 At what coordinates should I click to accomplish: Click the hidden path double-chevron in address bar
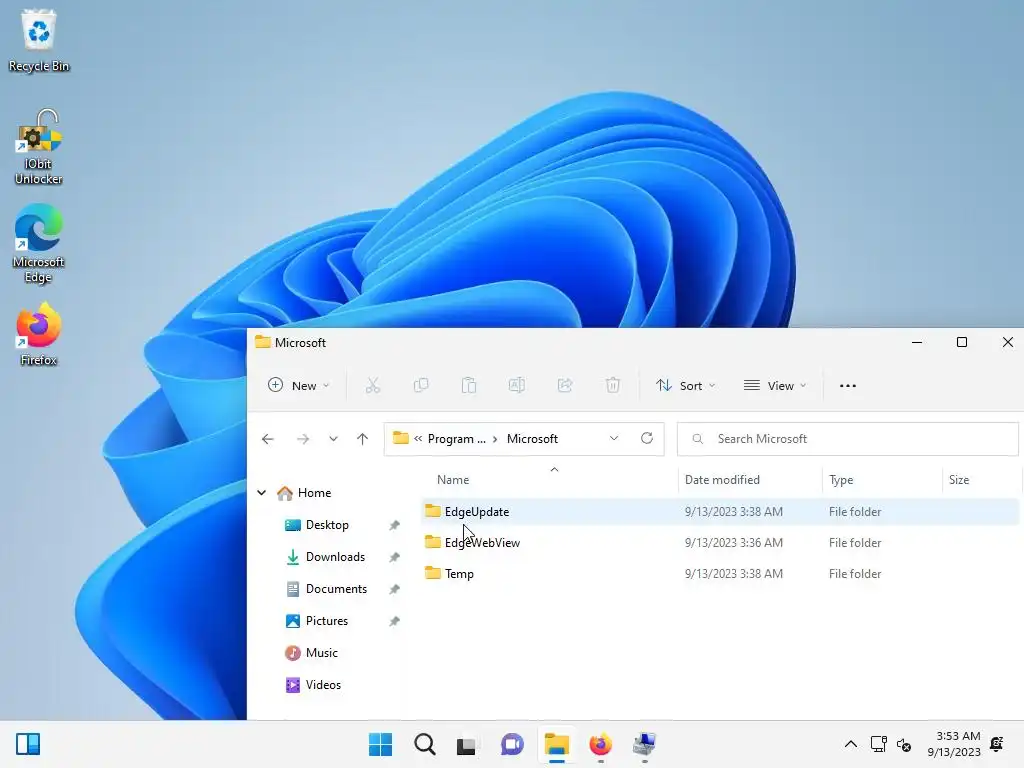click(x=418, y=439)
